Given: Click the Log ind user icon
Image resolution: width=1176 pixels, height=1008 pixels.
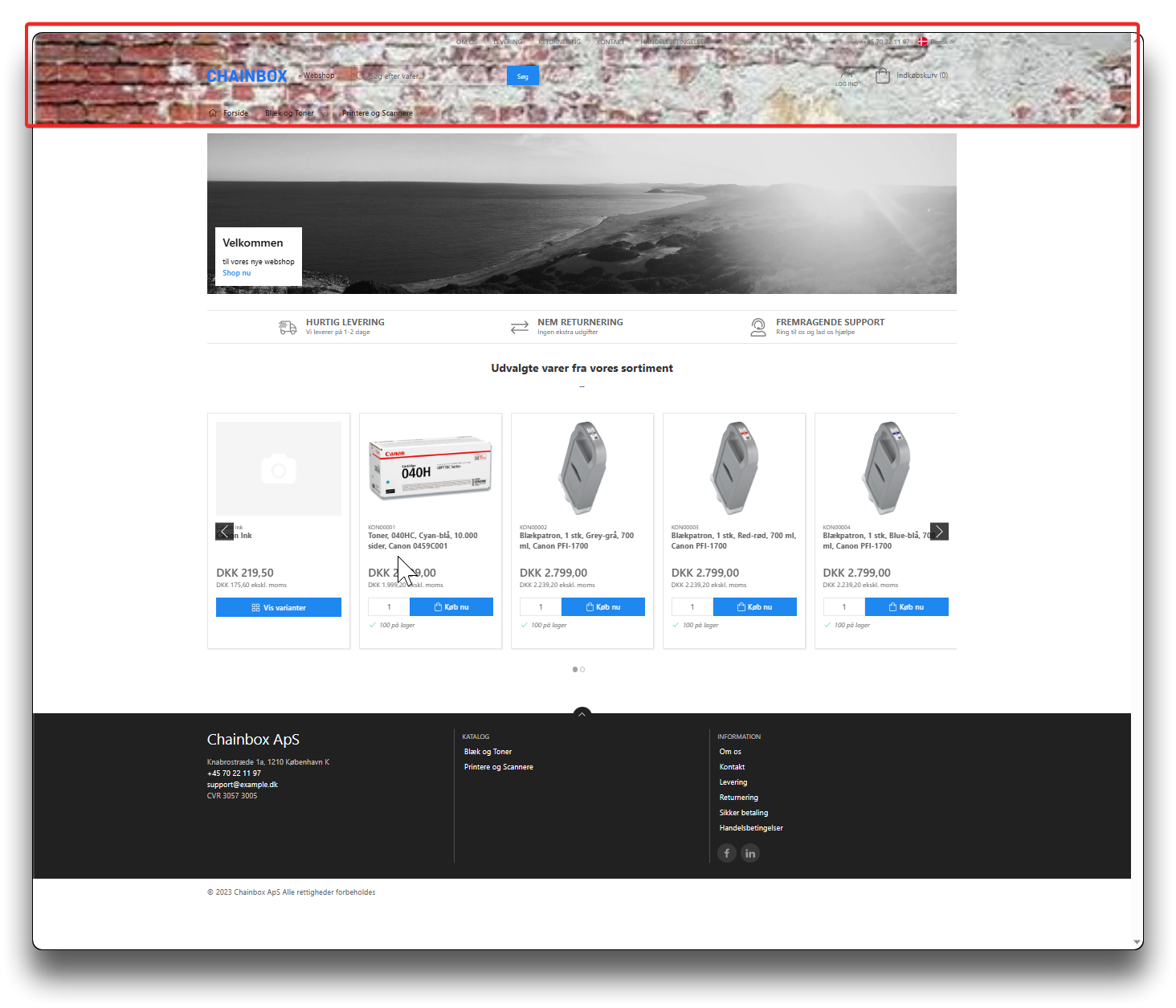Looking at the screenshot, I should tap(847, 75).
